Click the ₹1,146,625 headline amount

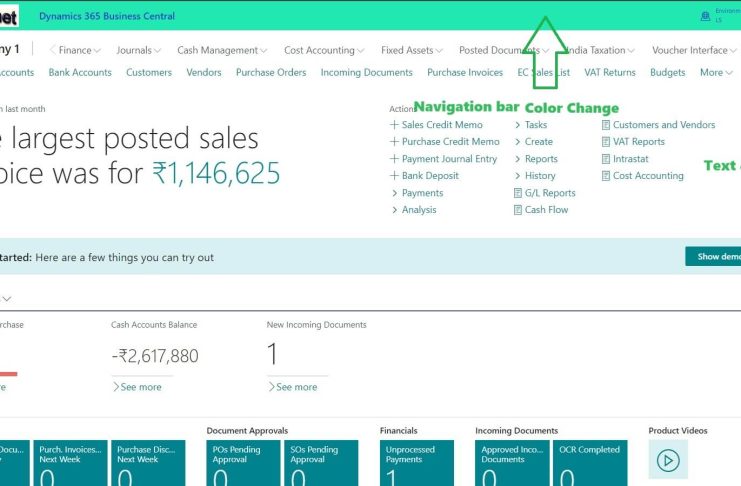point(216,173)
